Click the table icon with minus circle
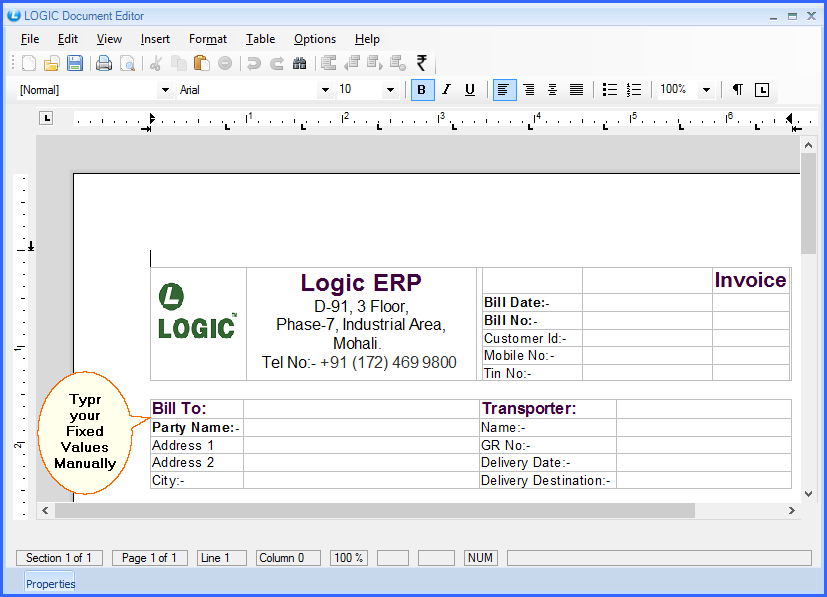827x597 pixels. click(398, 63)
